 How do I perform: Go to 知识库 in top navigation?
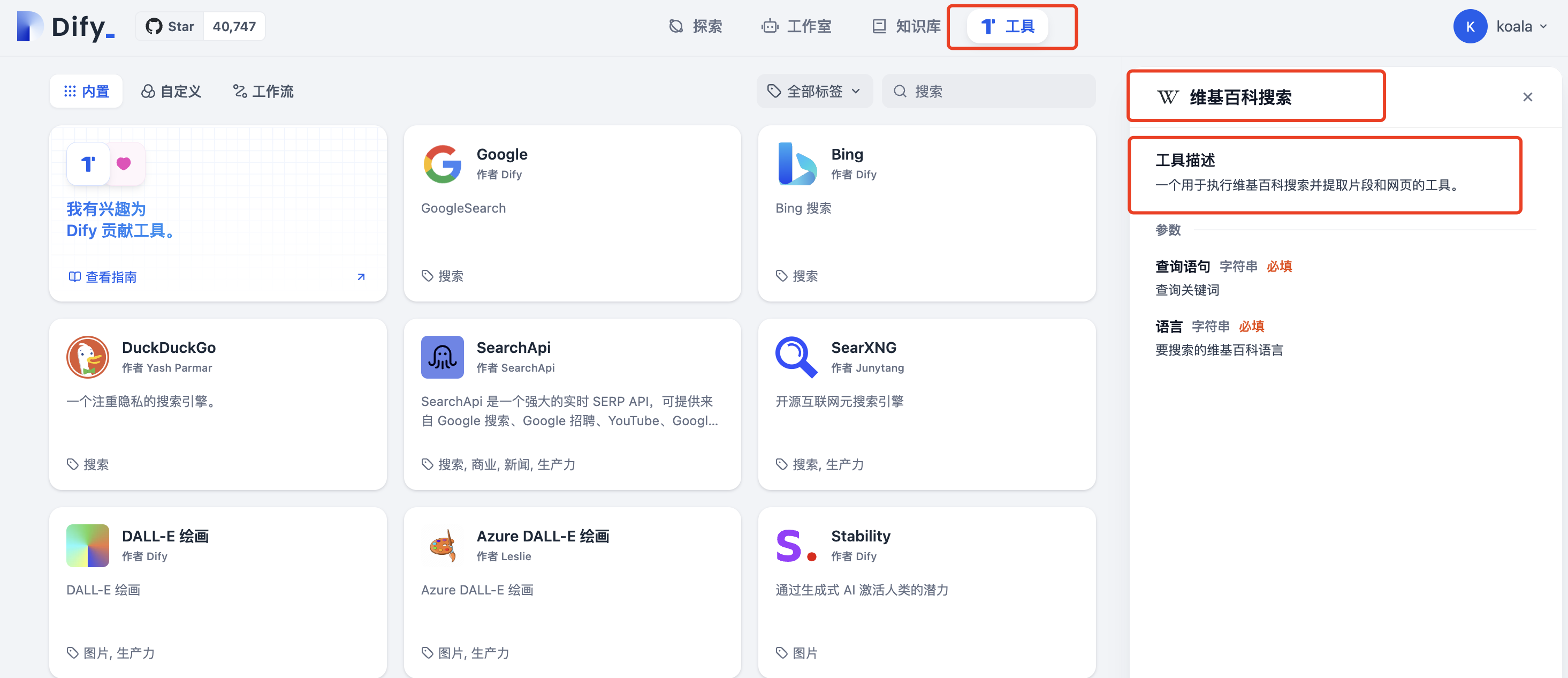(x=907, y=27)
